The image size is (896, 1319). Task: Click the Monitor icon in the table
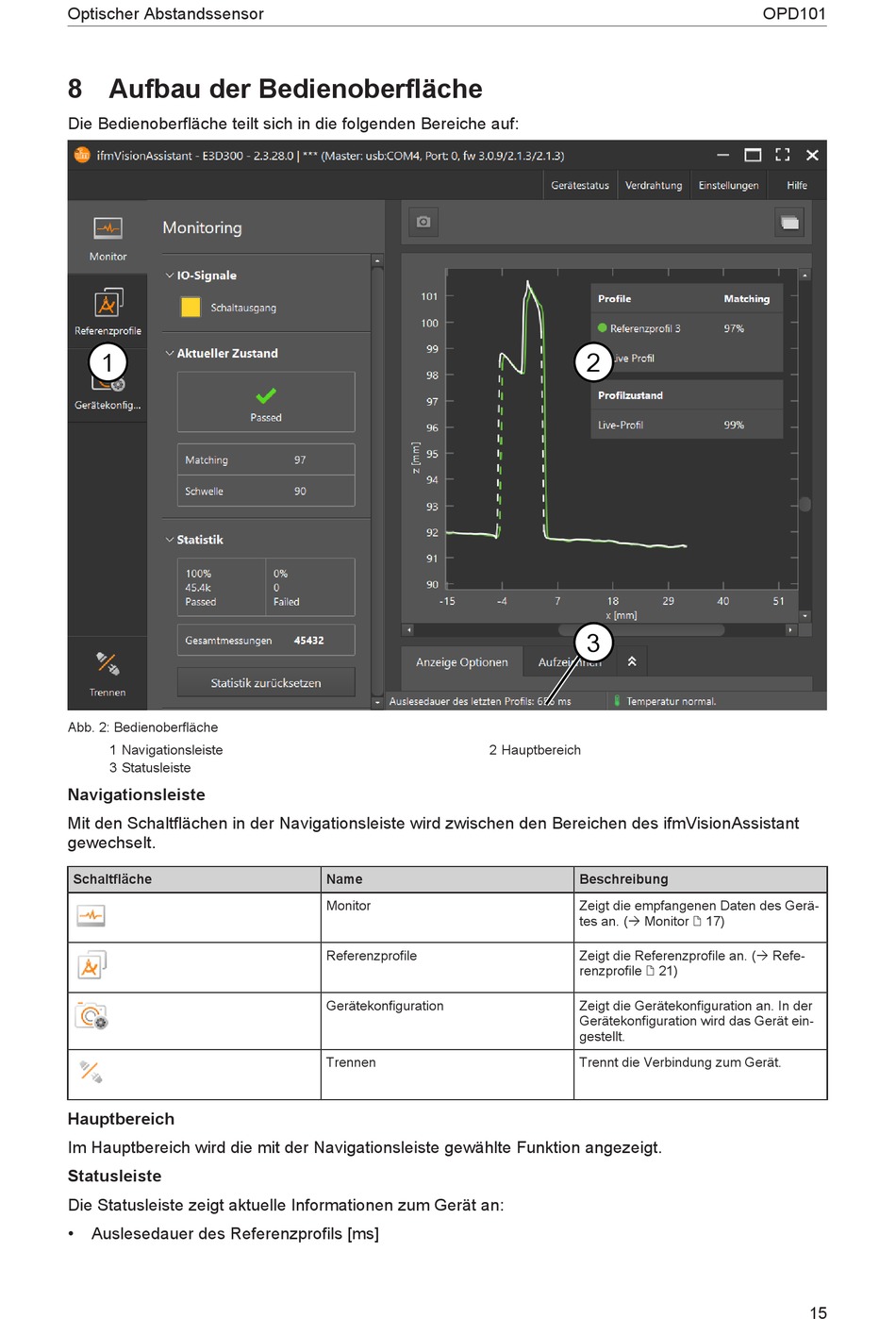[91, 915]
